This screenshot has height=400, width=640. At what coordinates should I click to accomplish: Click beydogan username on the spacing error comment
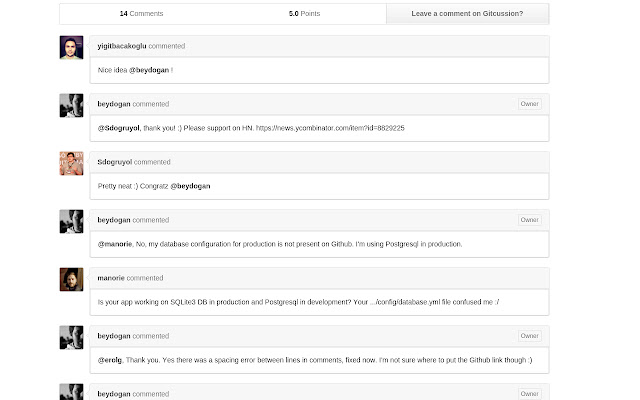114,336
